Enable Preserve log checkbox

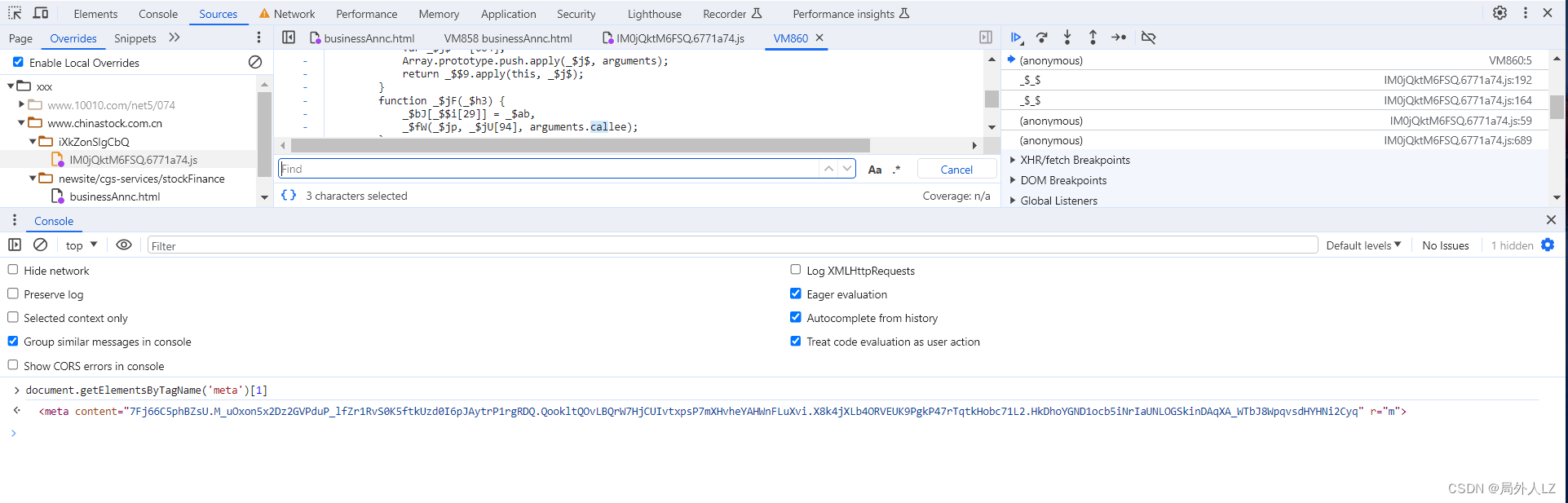13,293
